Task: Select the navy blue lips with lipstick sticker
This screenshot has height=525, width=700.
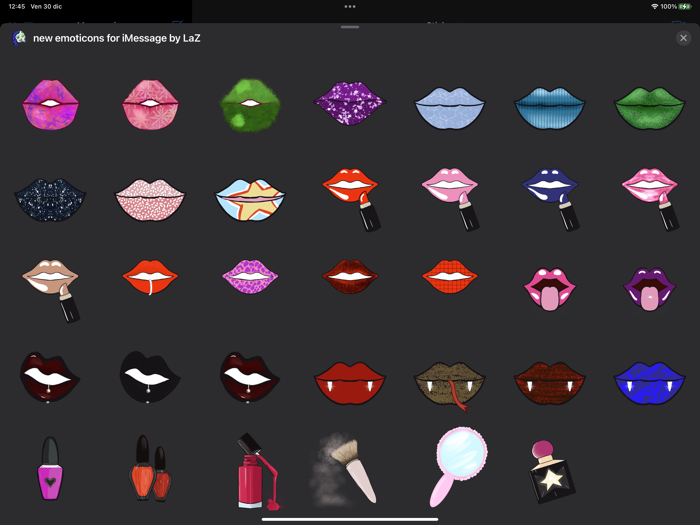Action: 551,200
